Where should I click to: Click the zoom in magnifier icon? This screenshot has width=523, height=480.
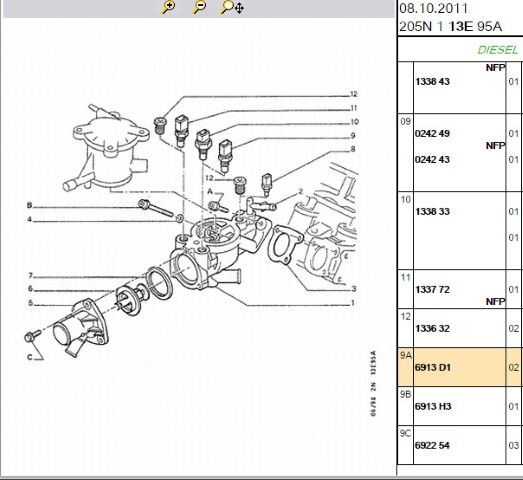(168, 7)
